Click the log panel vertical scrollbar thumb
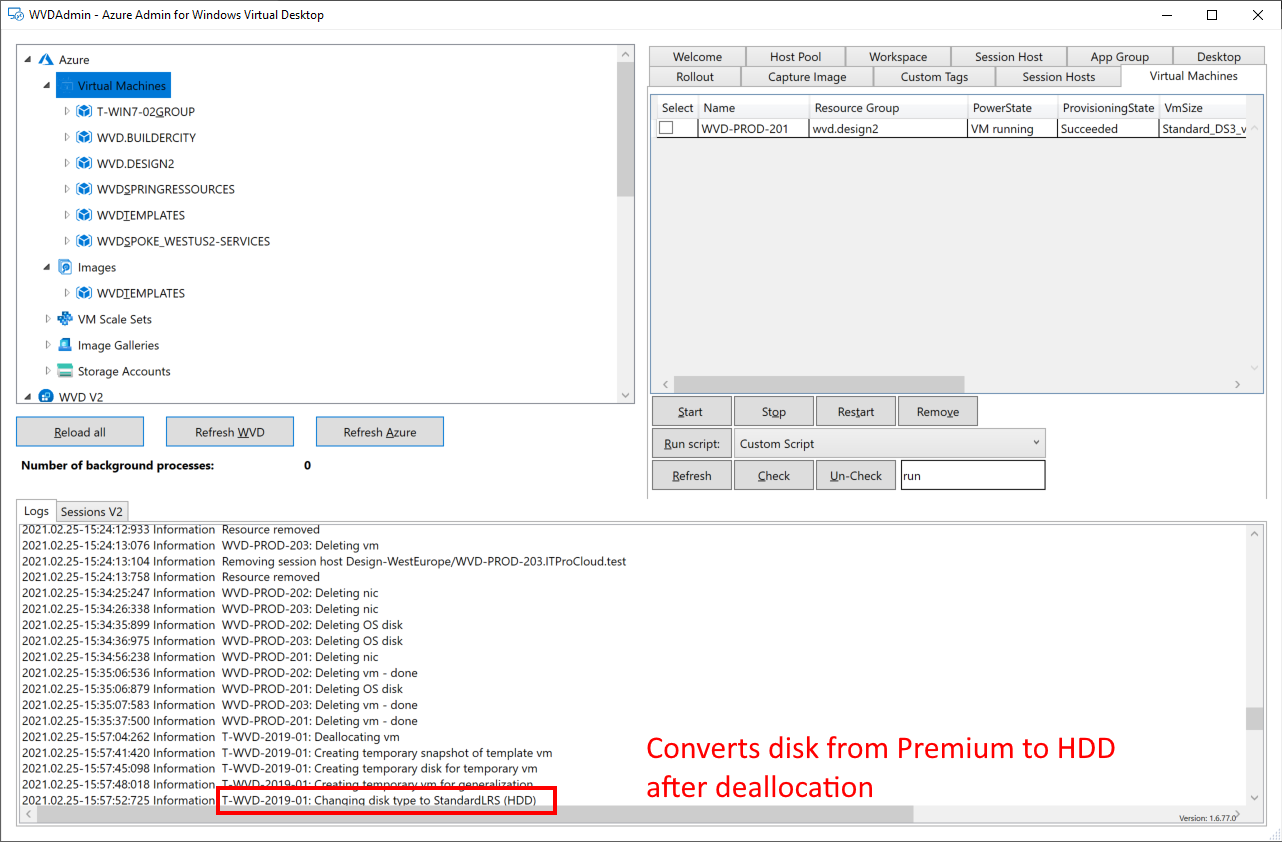The image size is (1282, 842). tap(1253, 718)
